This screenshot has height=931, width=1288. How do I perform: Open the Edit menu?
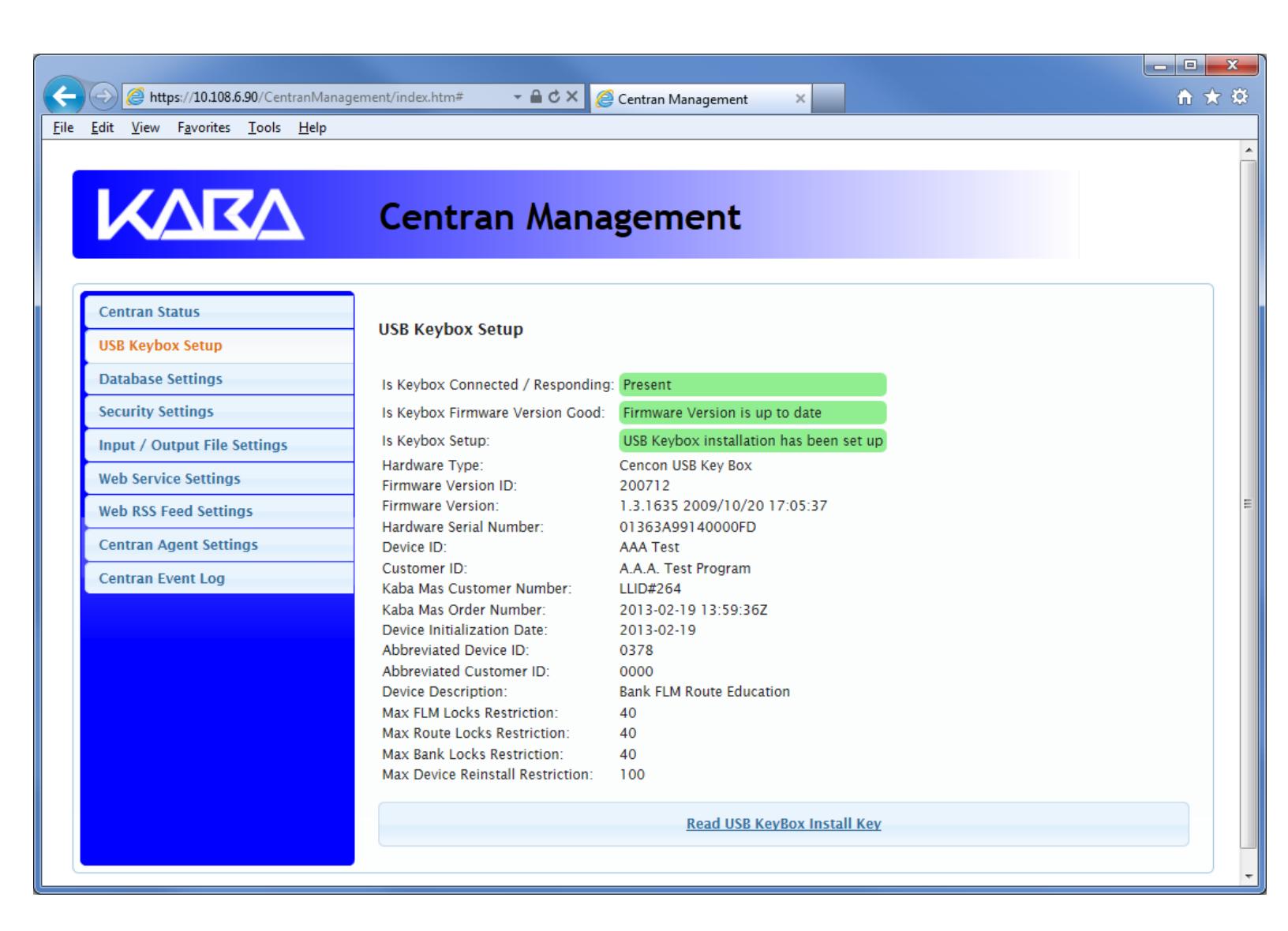pyautogui.click(x=102, y=128)
